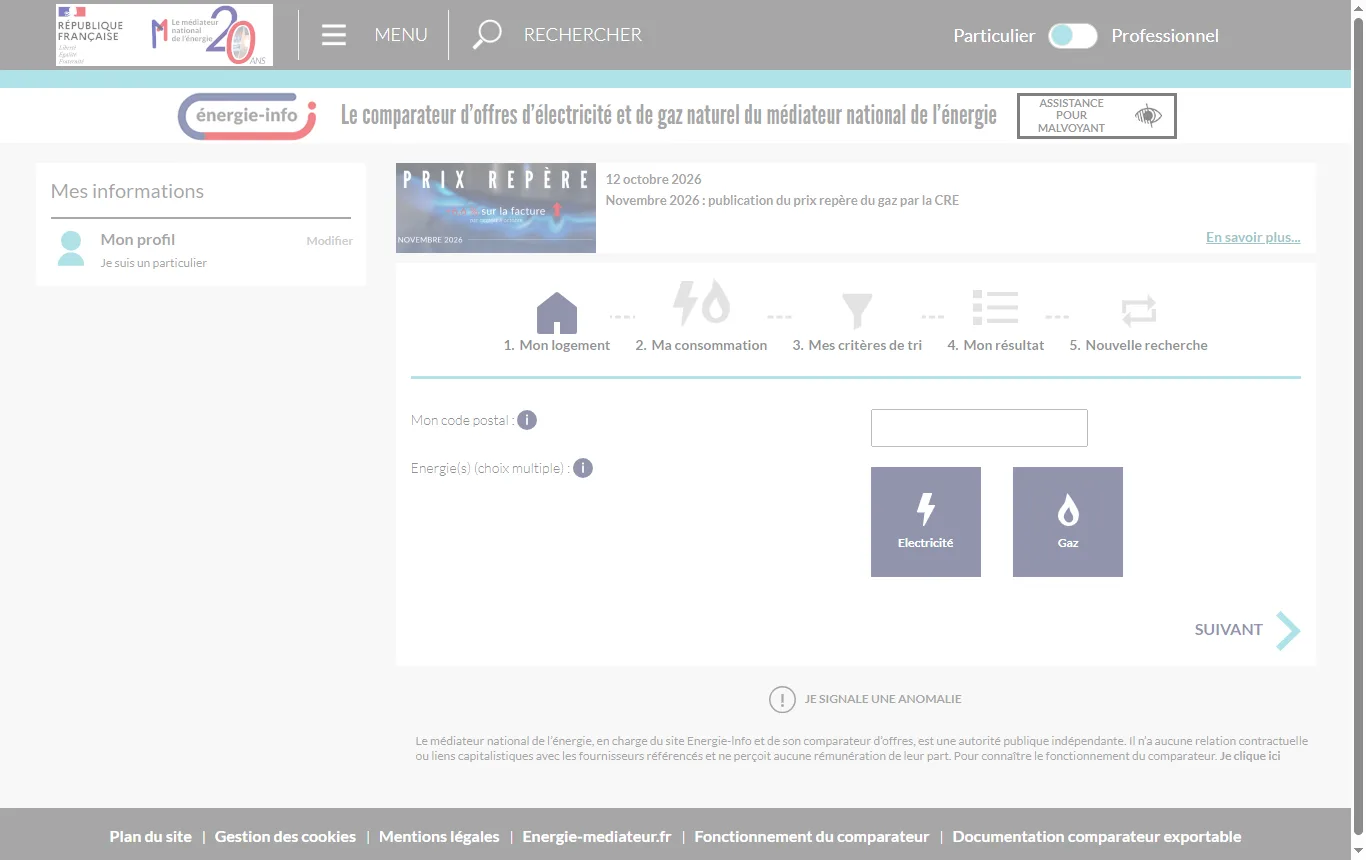Open Plan du site footer link
1366x860 pixels.
click(x=151, y=837)
